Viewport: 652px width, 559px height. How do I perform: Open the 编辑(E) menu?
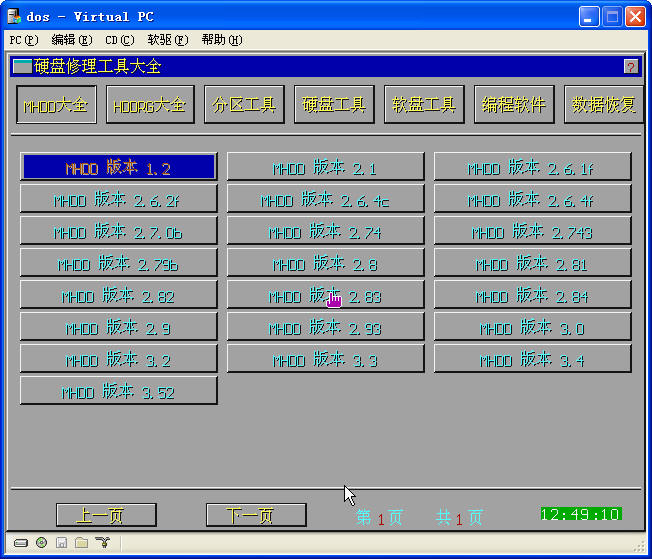pyautogui.click(x=72, y=40)
